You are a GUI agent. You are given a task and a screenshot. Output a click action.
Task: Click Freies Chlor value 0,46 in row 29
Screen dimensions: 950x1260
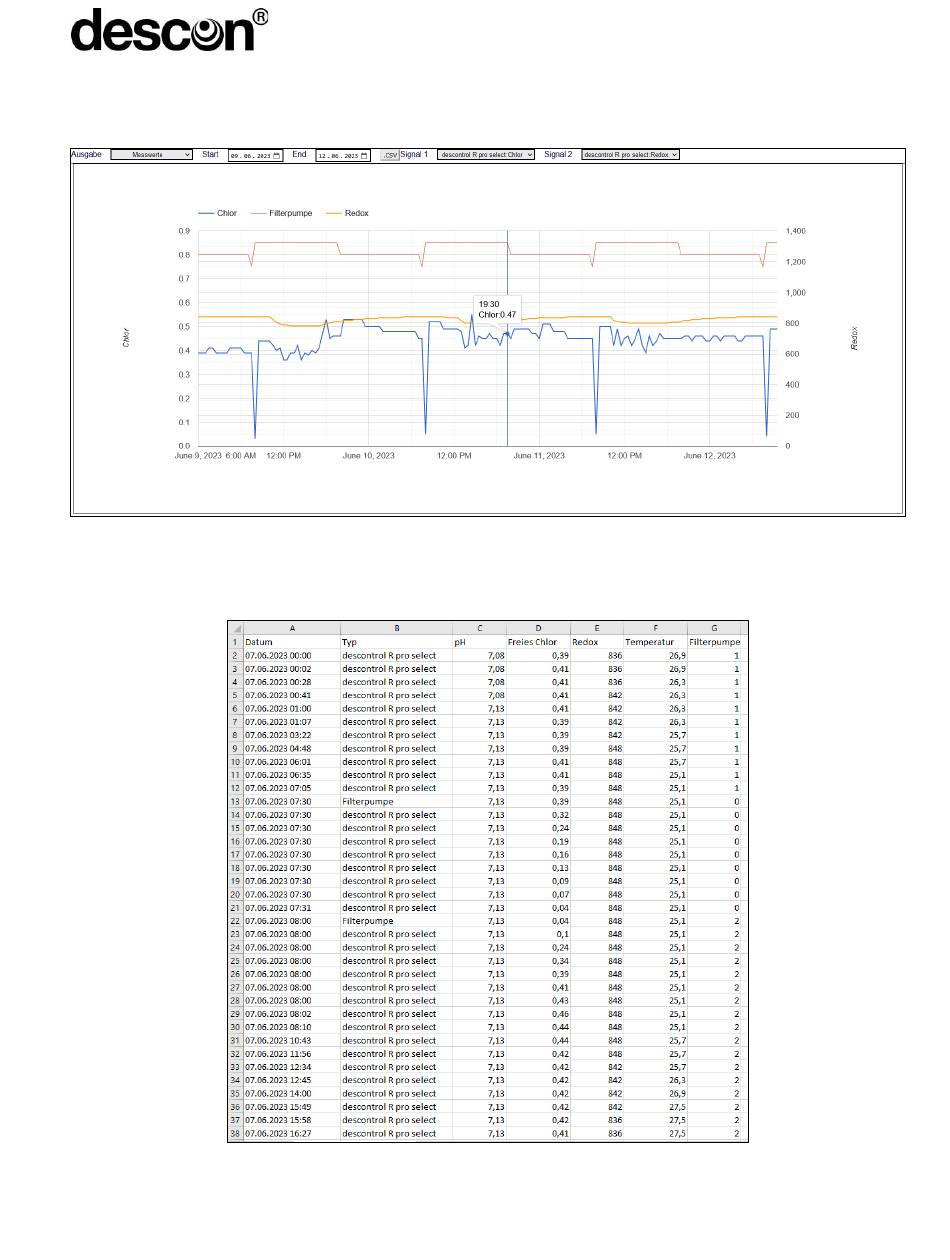coord(538,1014)
